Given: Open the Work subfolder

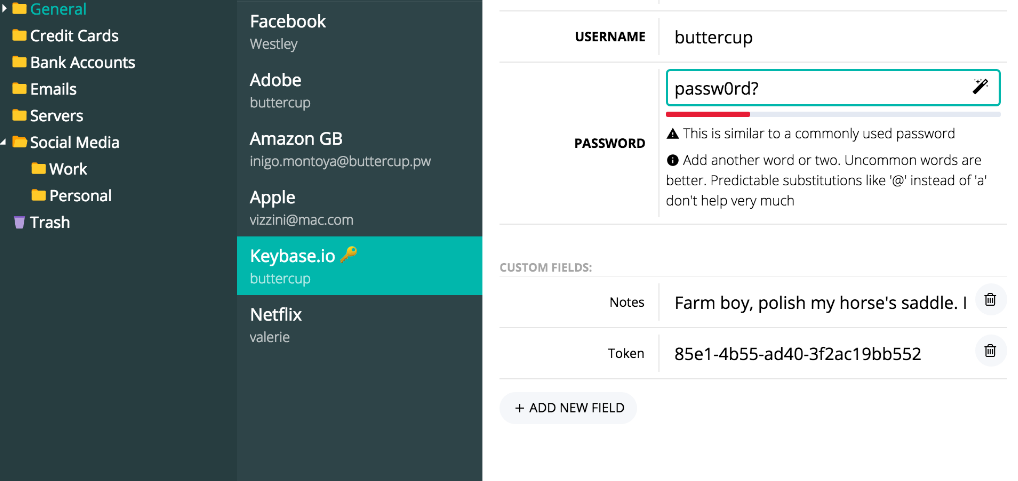Looking at the screenshot, I should coord(68,169).
